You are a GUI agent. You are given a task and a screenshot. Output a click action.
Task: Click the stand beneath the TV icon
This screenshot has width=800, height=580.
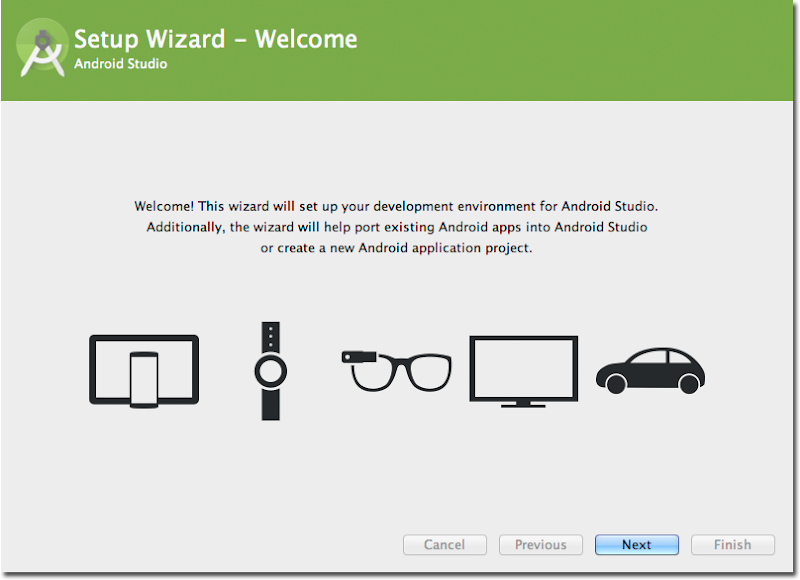click(523, 405)
